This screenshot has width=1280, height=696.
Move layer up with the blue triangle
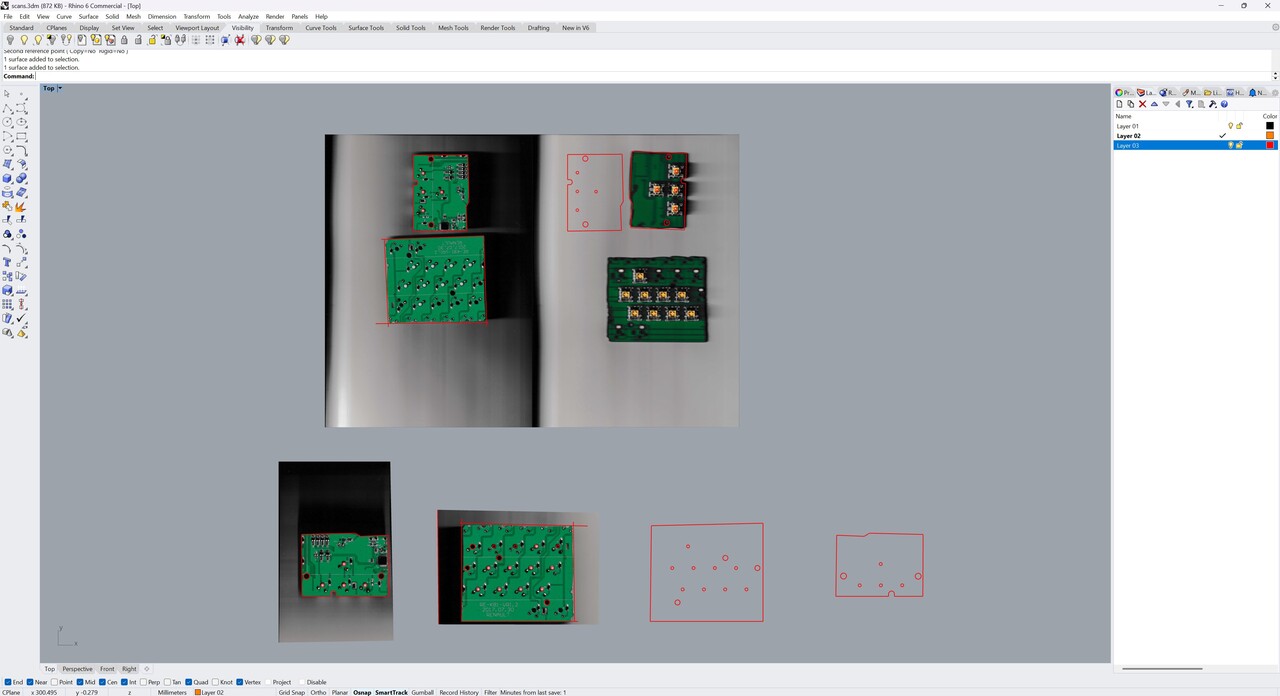point(1154,104)
